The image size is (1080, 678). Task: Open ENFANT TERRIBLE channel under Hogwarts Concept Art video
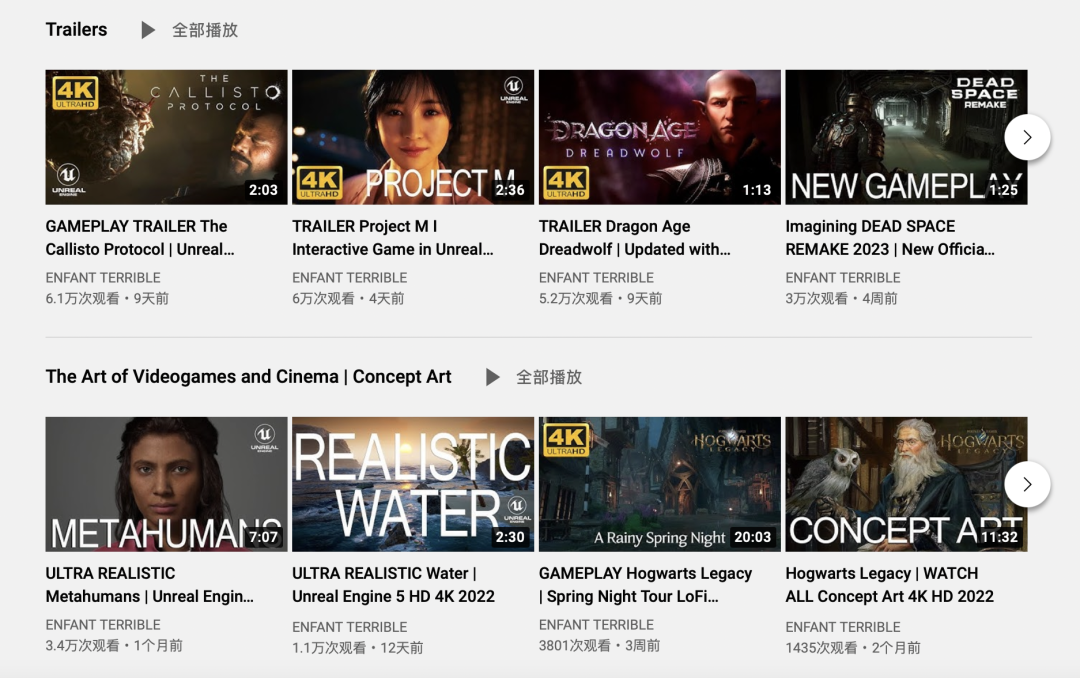[842, 627]
